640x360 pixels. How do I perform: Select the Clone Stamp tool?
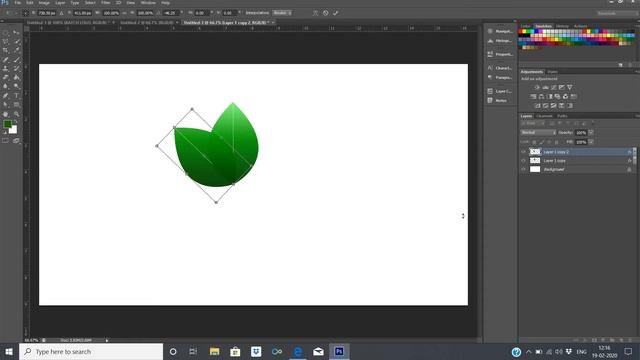click(x=6, y=69)
